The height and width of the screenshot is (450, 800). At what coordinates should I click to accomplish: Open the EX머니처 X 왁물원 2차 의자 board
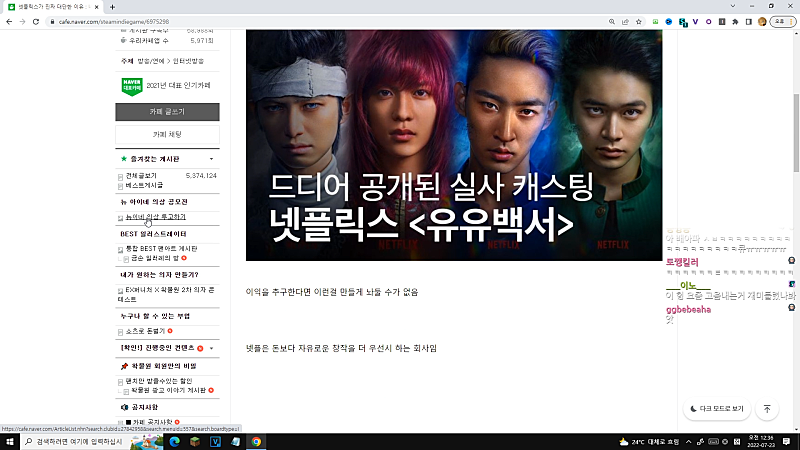tap(167, 294)
